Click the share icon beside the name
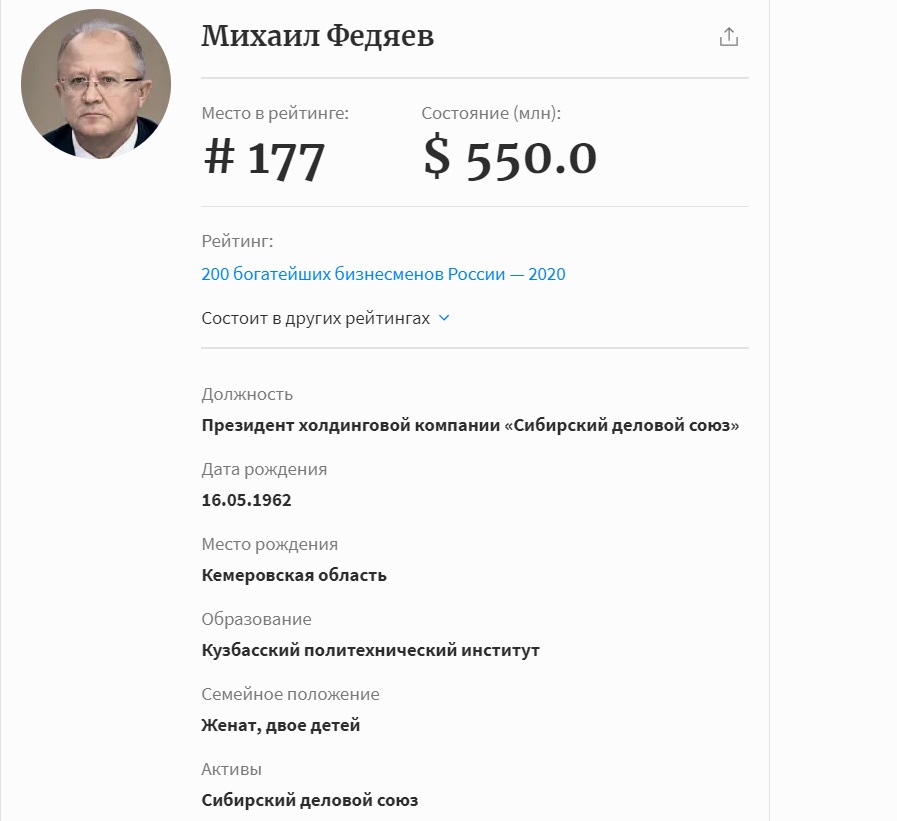The image size is (897, 821). tap(729, 37)
